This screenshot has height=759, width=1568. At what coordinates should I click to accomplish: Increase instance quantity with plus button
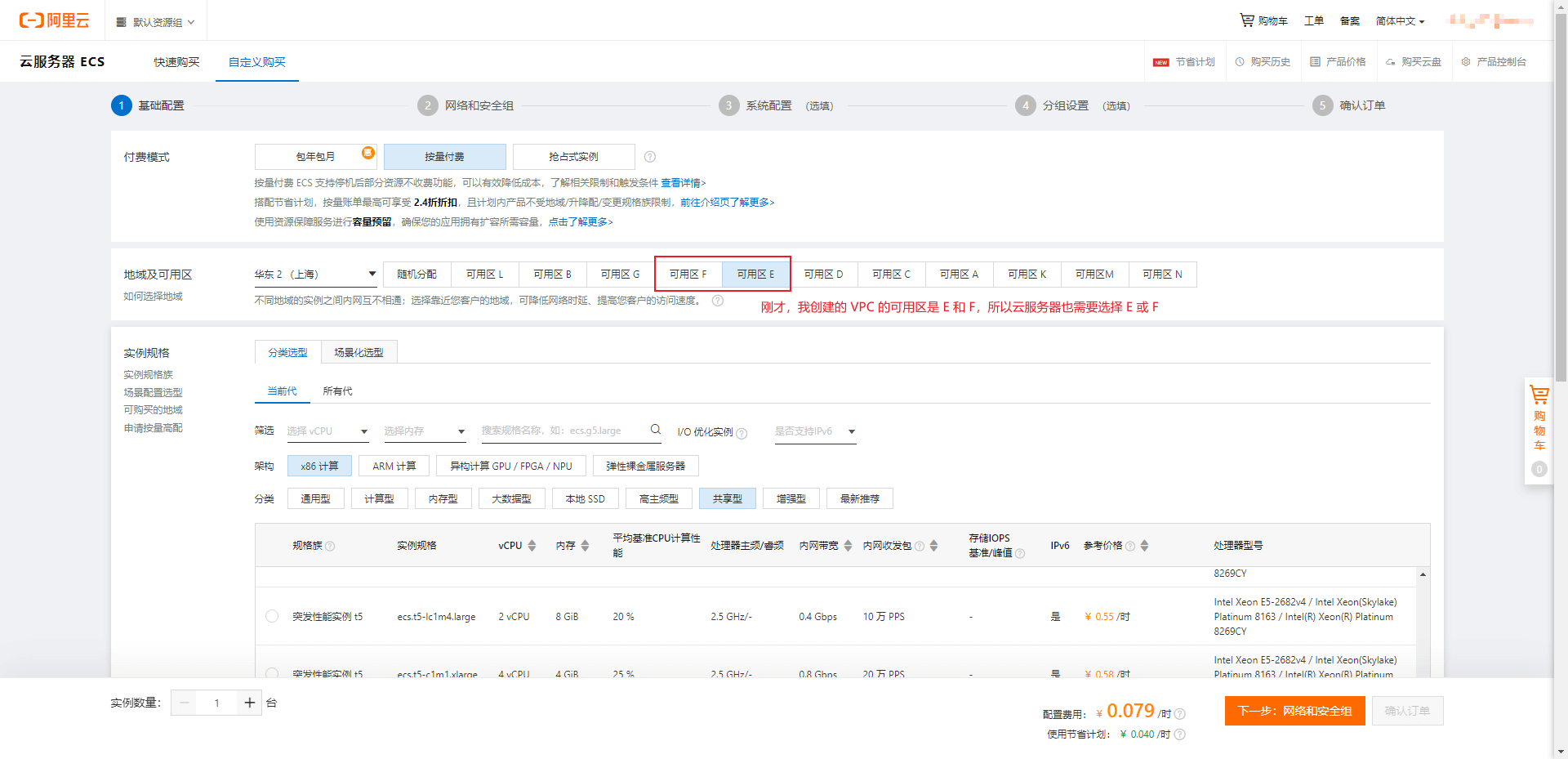pos(249,703)
